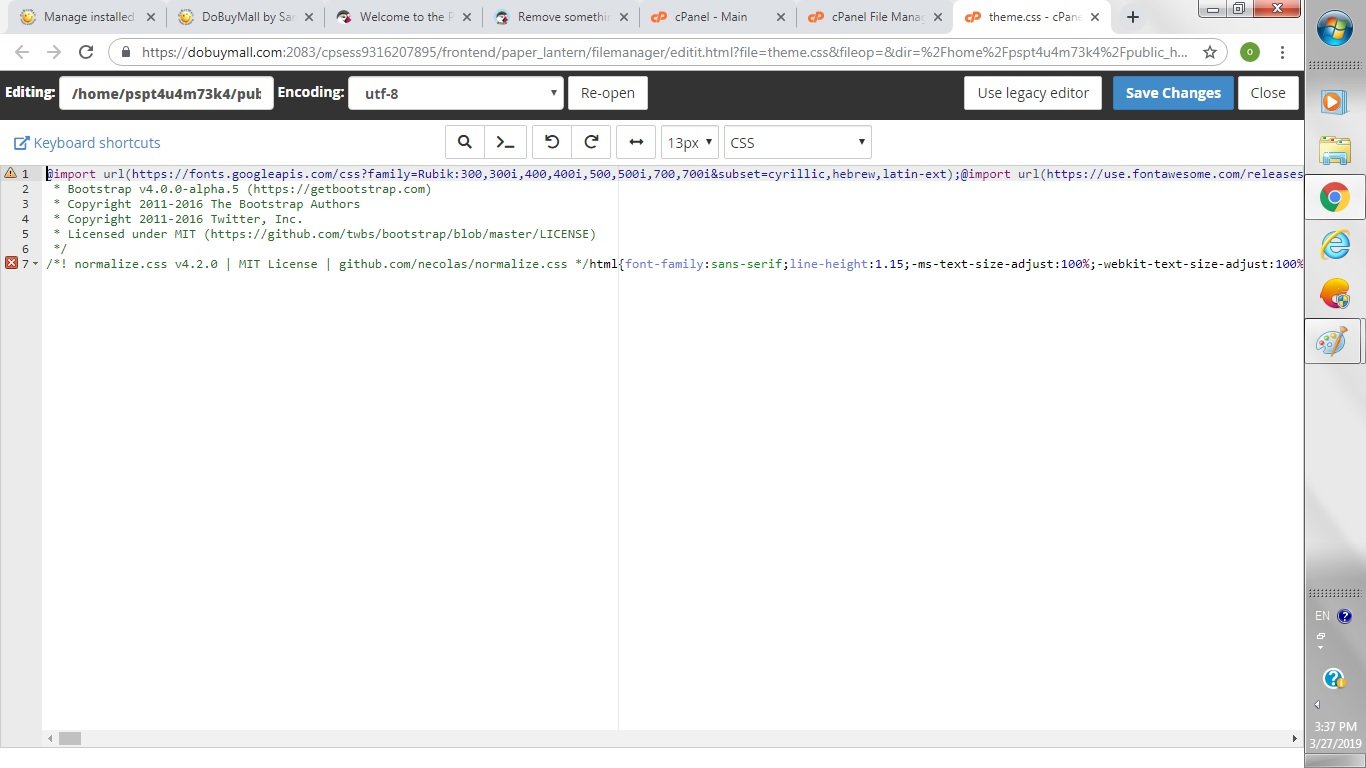Close the editor with Close button
Viewport: 1366px width, 768px height.
(1268, 93)
